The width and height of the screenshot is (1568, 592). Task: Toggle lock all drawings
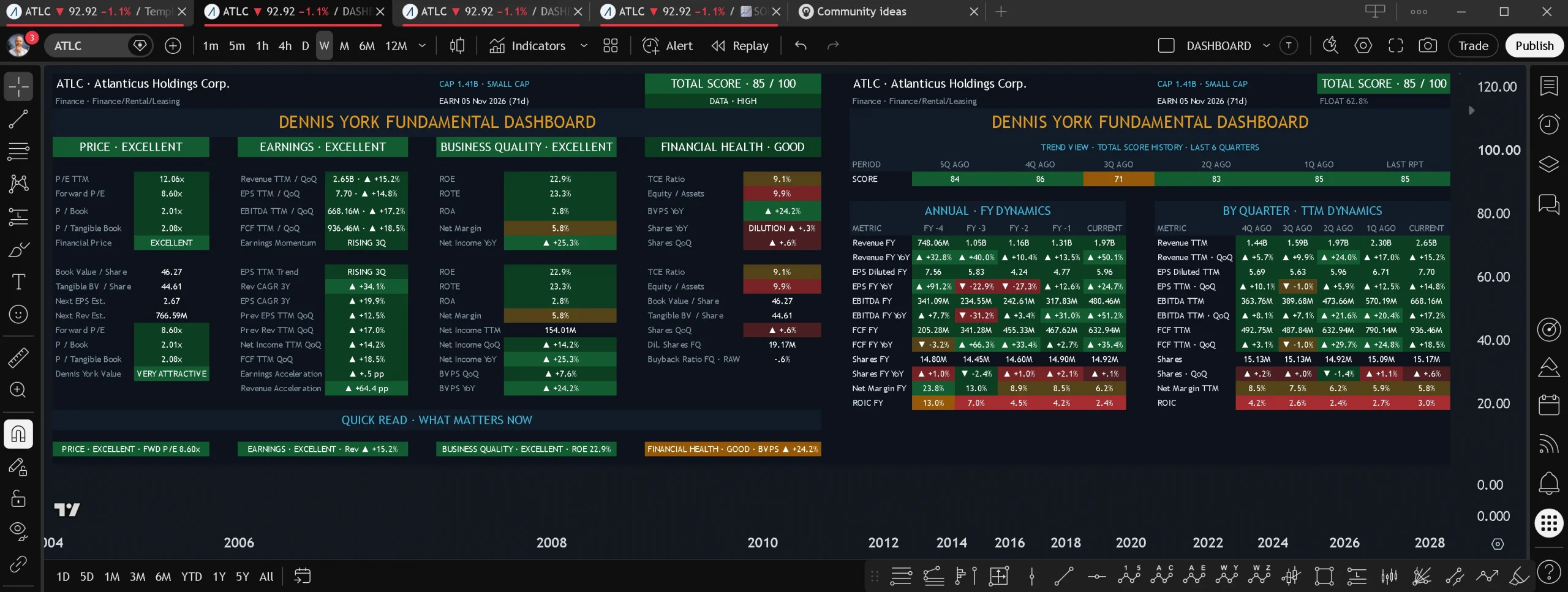click(x=18, y=499)
